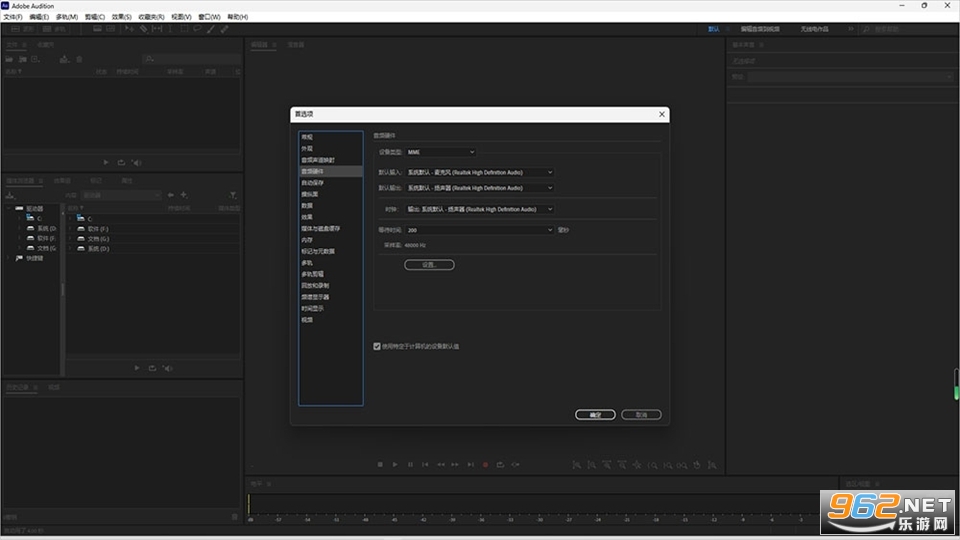960x540 pixels.
Task: Toggle Auto-Play in Media Browser preview controls
Action: tap(167, 368)
